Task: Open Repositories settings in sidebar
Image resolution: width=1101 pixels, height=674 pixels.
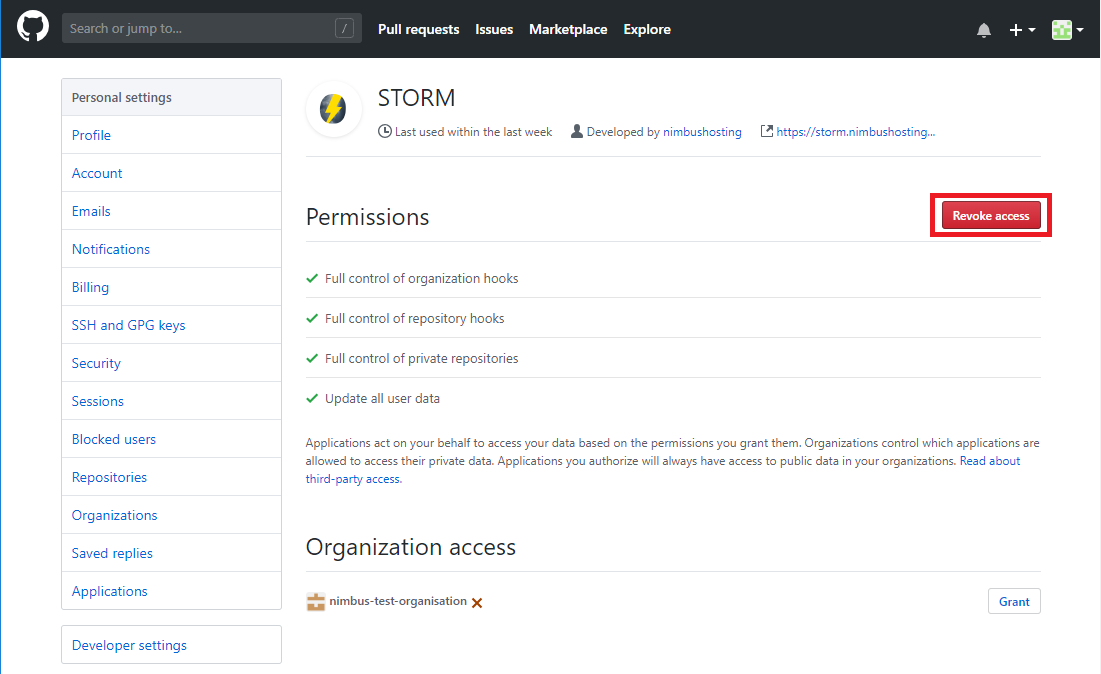Action: click(x=171, y=477)
